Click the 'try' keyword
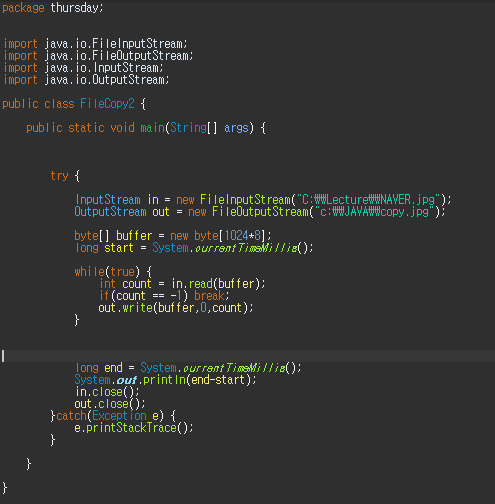The width and height of the screenshot is (495, 504). 59,176
